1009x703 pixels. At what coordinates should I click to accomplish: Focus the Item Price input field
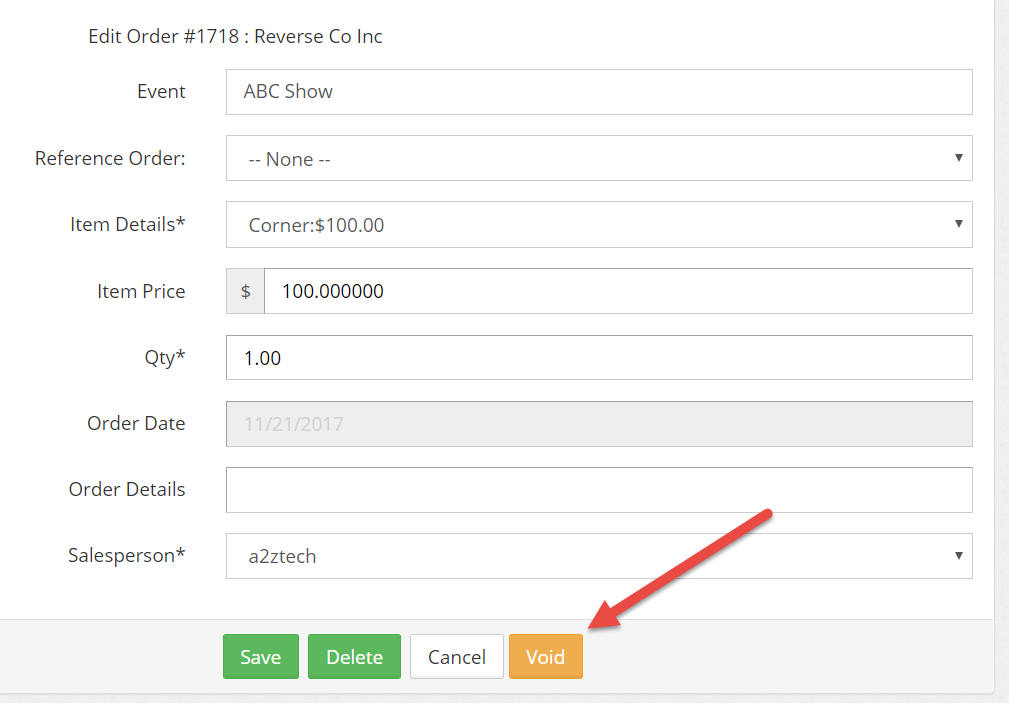tap(617, 291)
